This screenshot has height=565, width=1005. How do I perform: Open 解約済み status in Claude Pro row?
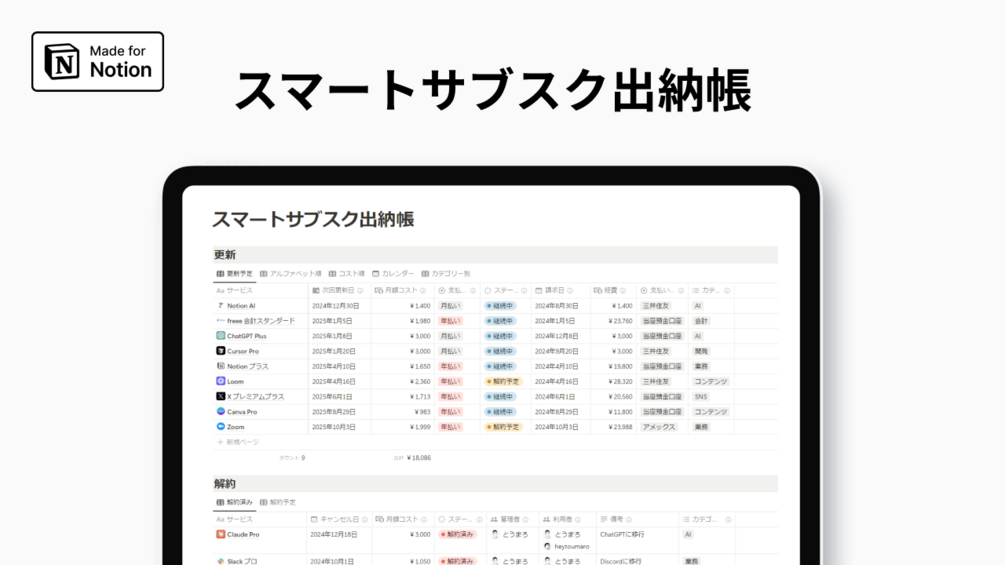pos(457,534)
